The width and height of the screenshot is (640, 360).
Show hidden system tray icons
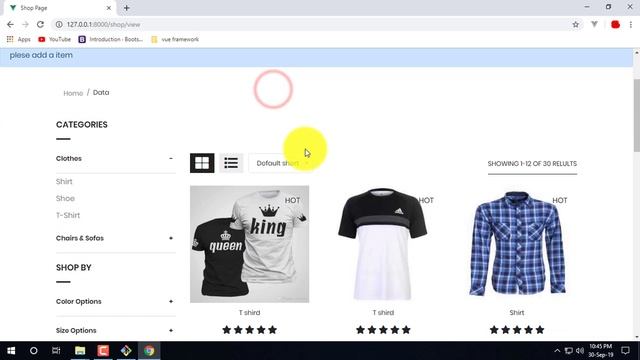coord(557,351)
